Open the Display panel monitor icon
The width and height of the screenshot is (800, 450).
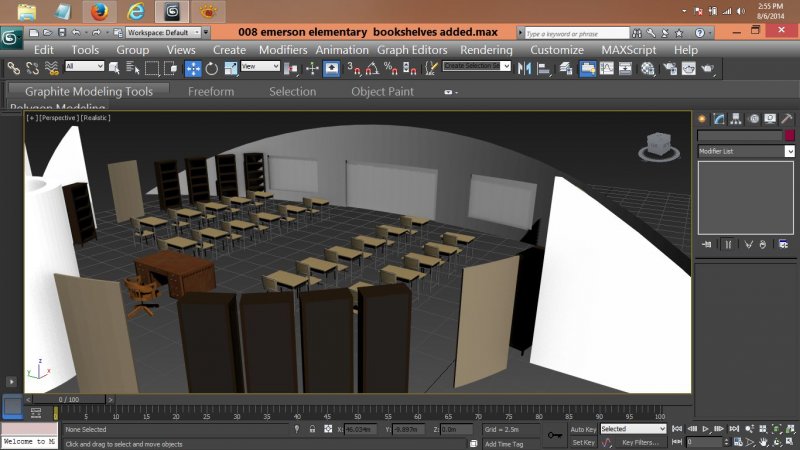click(770, 119)
